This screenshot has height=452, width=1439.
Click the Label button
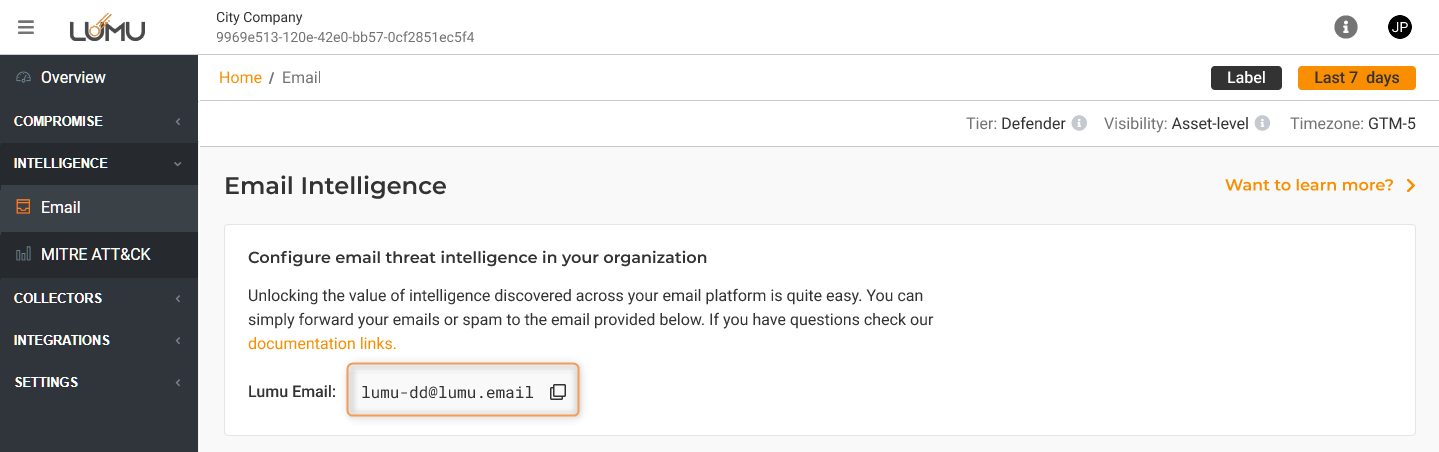click(1246, 78)
